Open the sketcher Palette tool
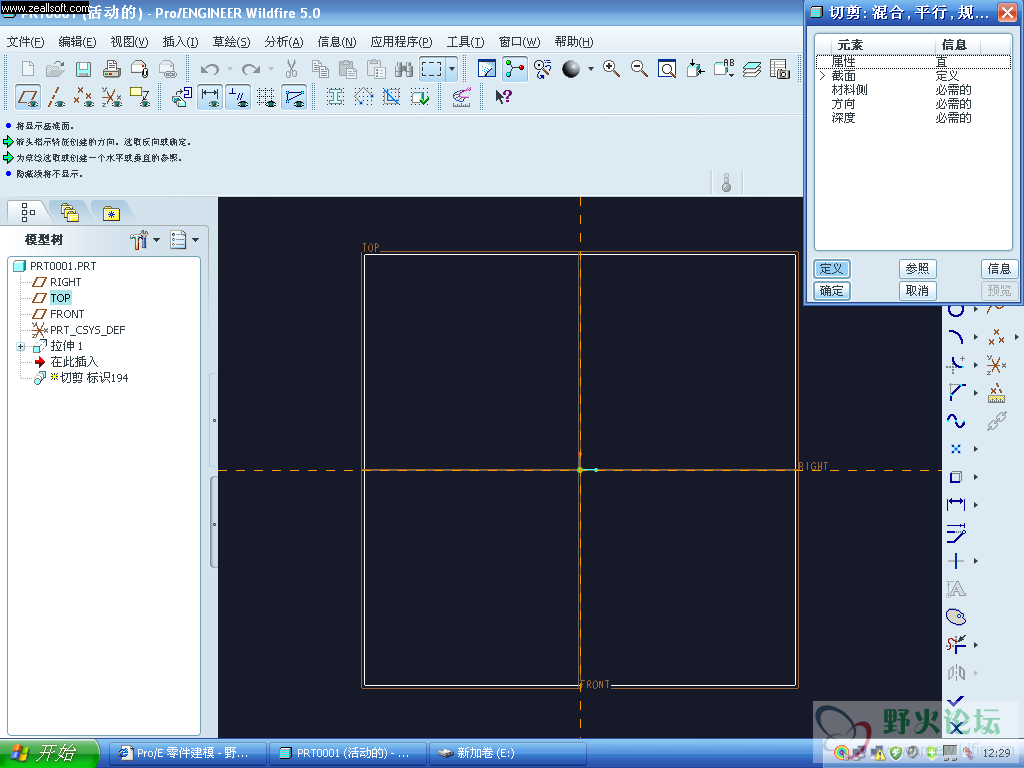Screen dimensions: 1024x768 tap(955, 616)
